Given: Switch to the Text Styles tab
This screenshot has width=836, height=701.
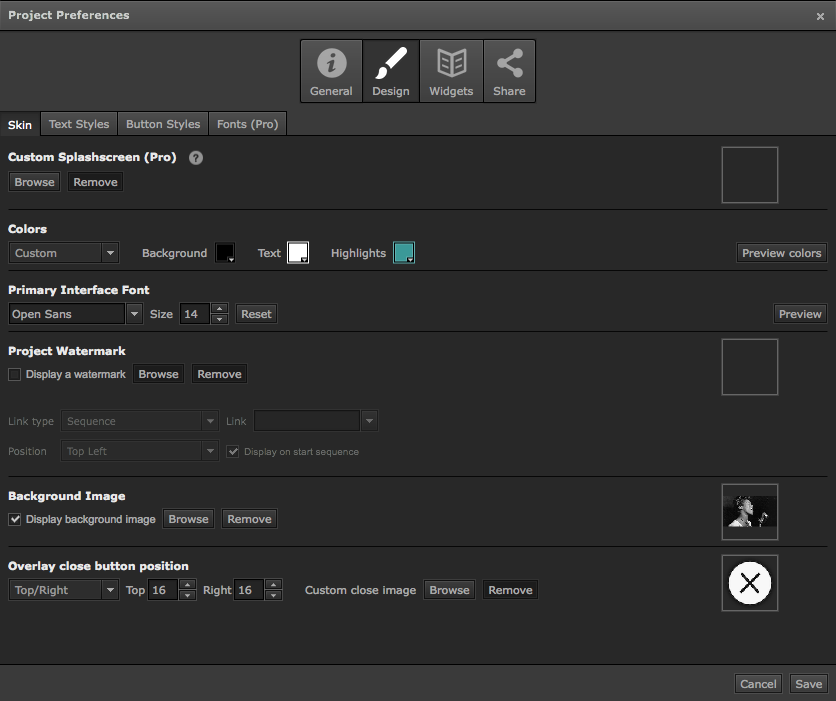Looking at the screenshot, I should pyautogui.click(x=79, y=124).
